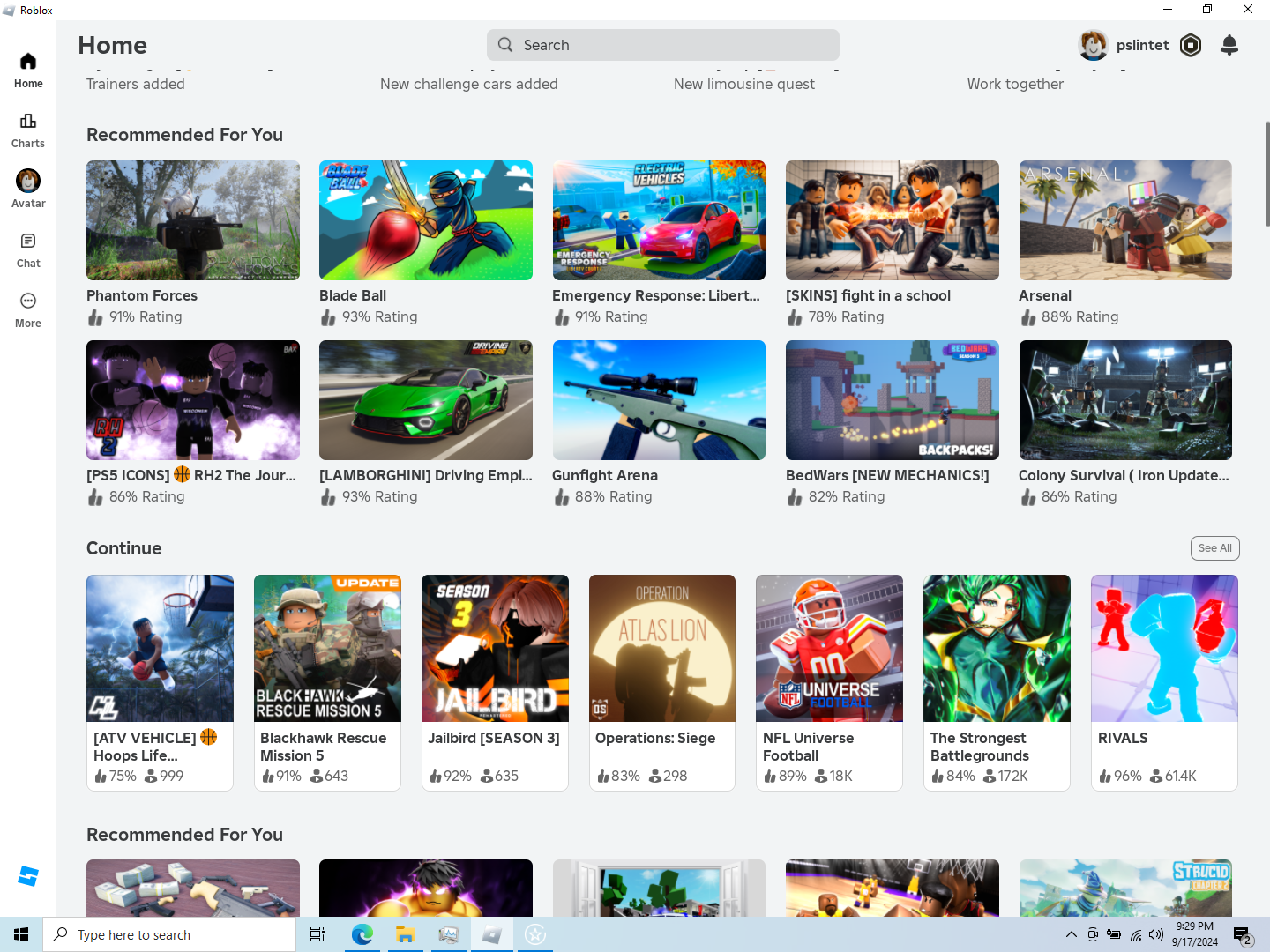Open File Explorer from taskbar
The width and height of the screenshot is (1270, 952).
405,934
